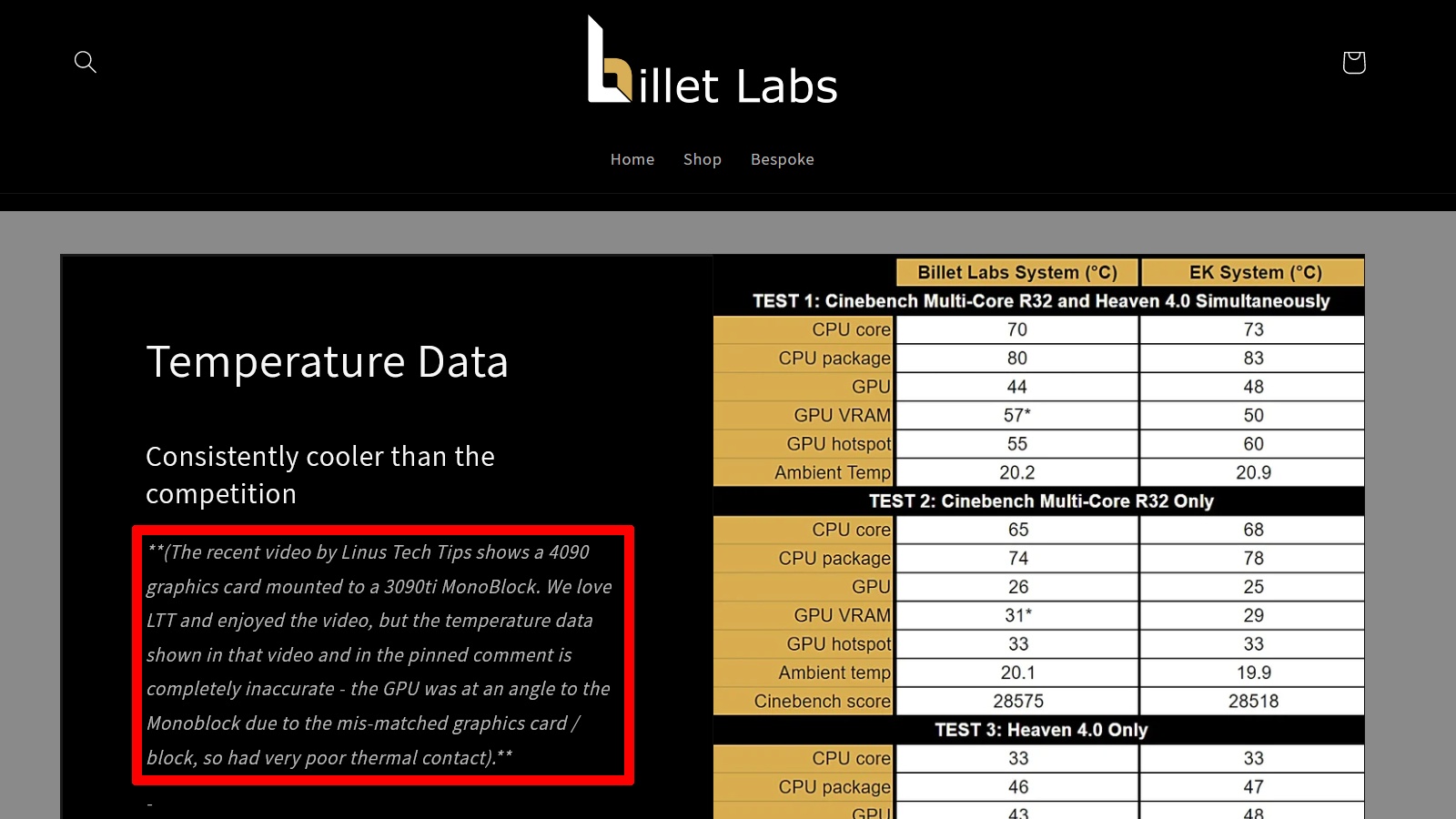Open the site search icon

click(86, 62)
